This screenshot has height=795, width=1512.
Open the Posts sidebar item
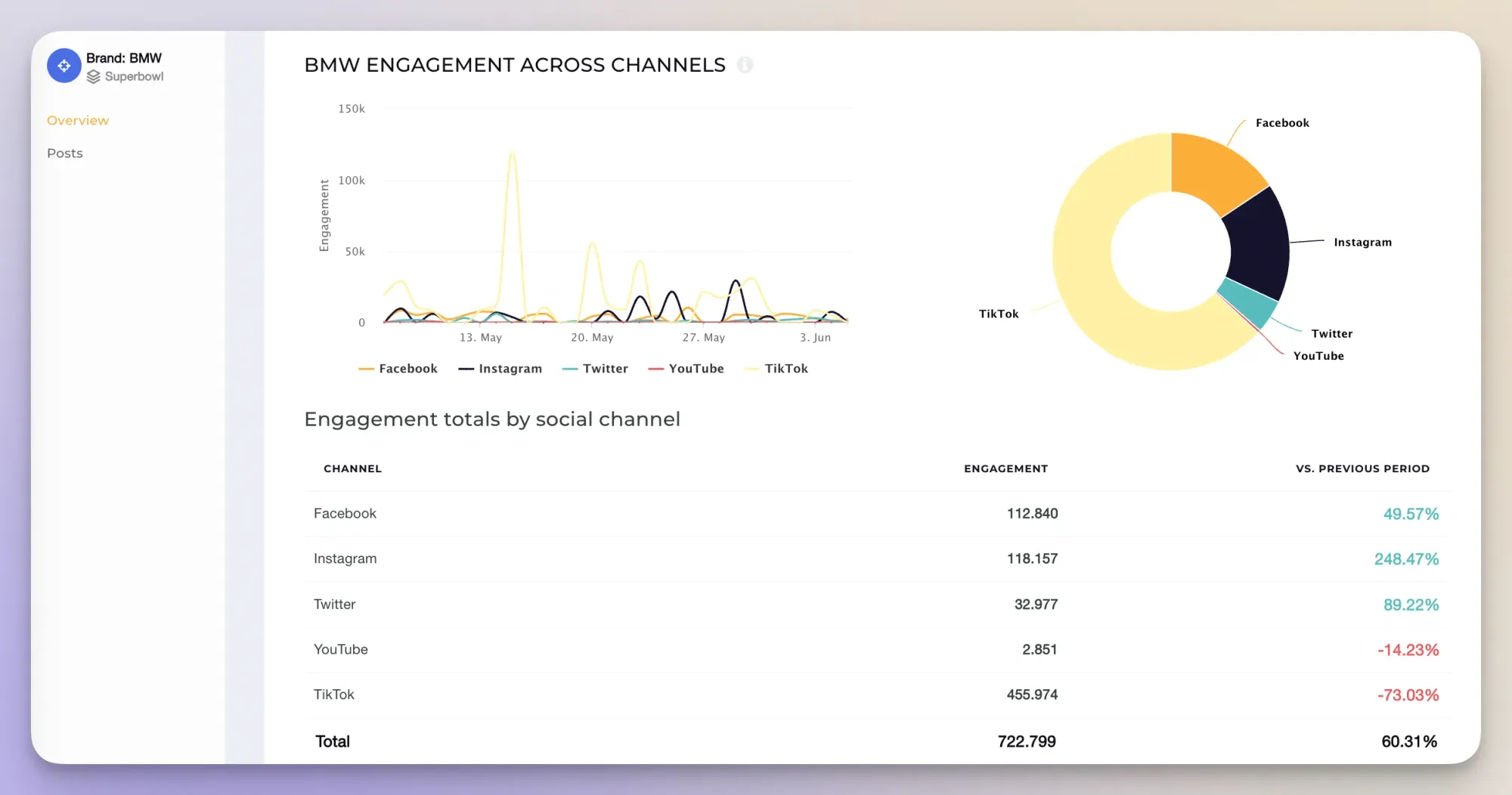[x=65, y=153]
